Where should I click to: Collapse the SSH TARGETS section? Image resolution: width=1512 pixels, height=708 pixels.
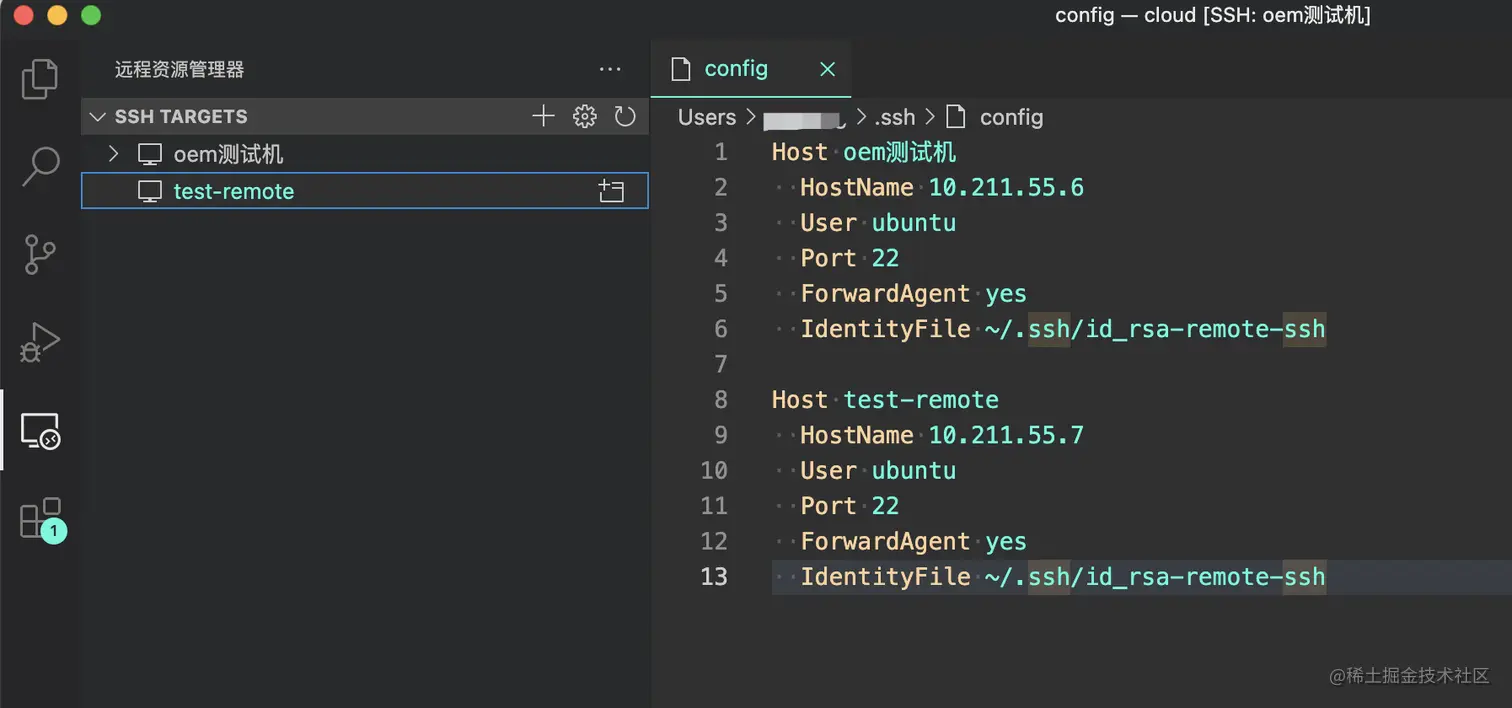click(98, 117)
